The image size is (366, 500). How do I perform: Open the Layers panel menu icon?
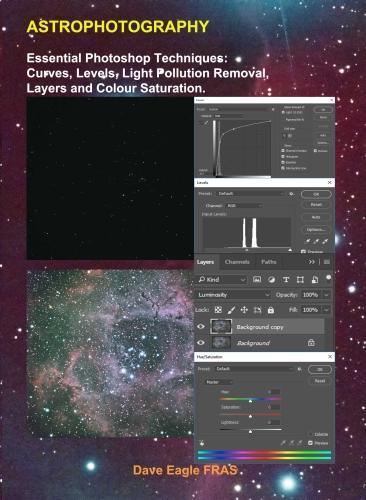[327, 262]
